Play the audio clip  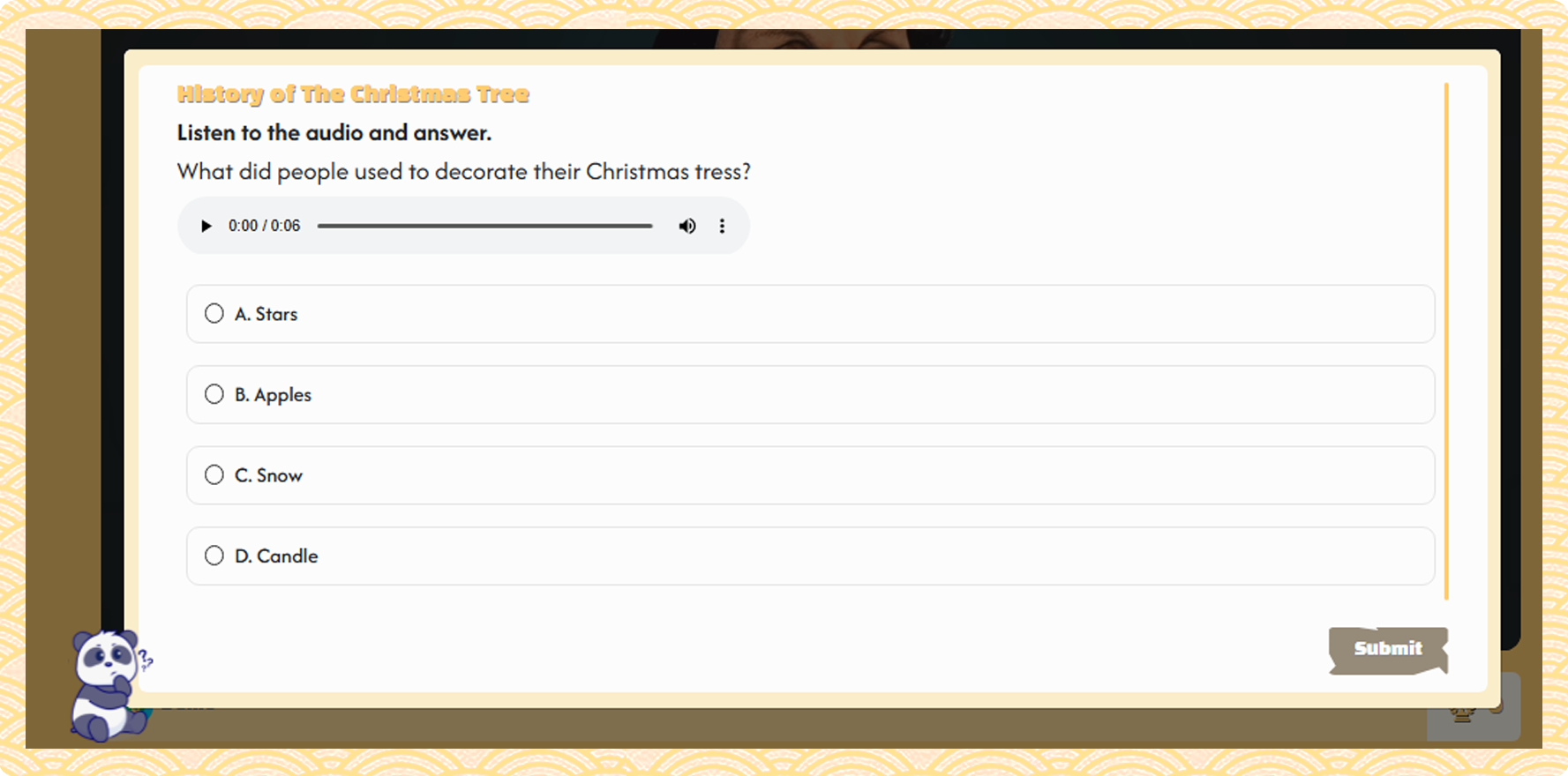(206, 226)
